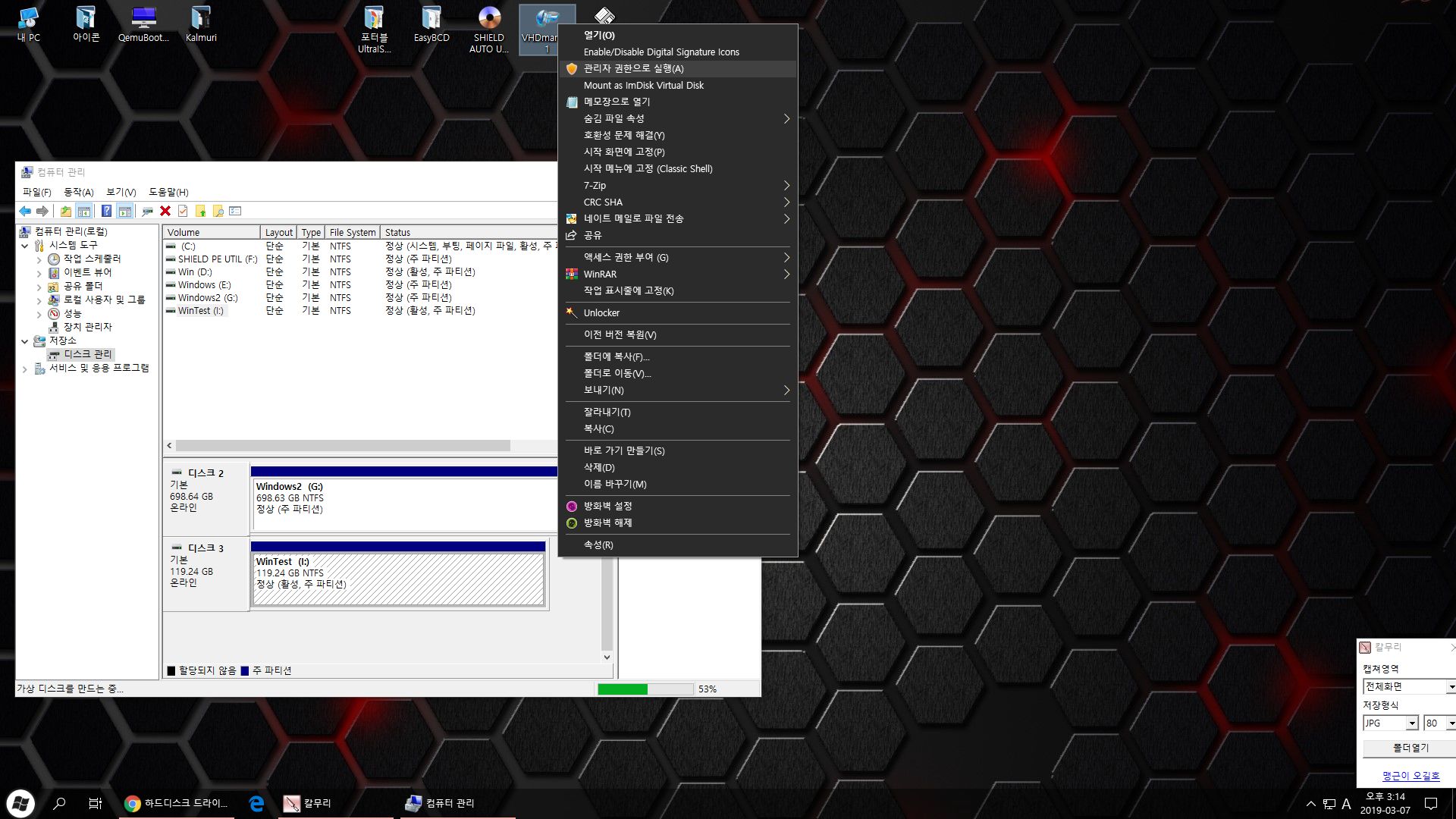Expand 로컬 사용자 및 그룹 node
The image size is (1456, 819).
coord(39,300)
